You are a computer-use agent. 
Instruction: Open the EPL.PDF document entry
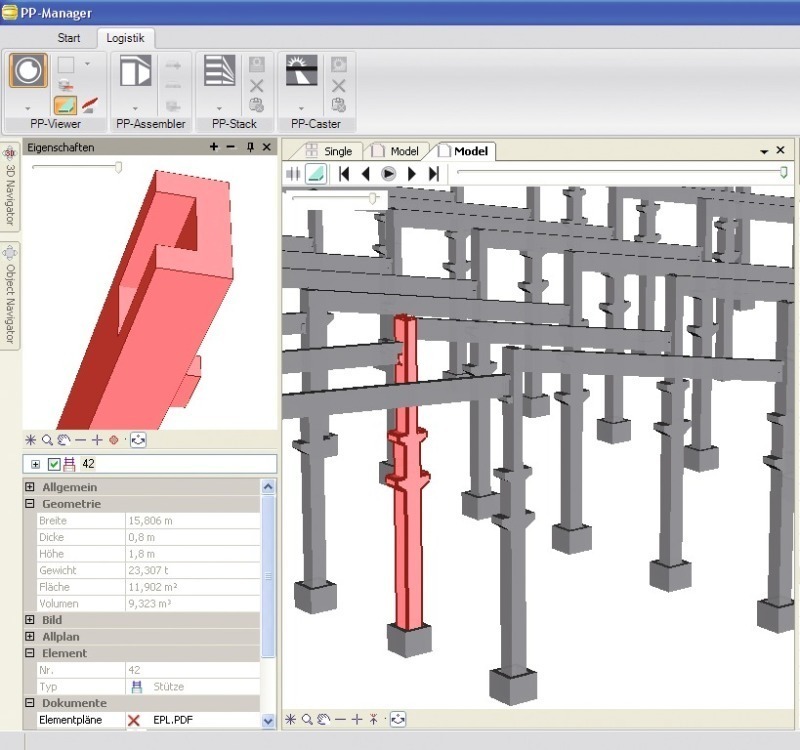173,720
